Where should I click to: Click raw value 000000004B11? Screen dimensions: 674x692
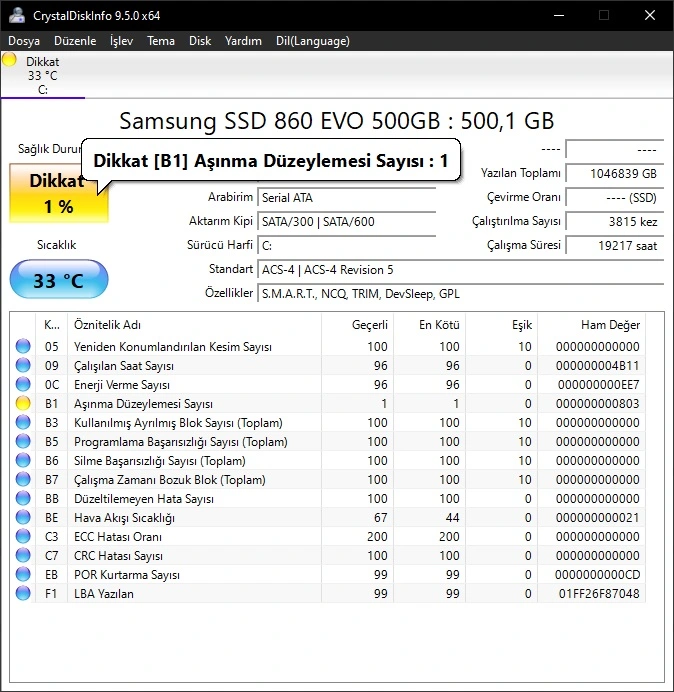click(598, 365)
